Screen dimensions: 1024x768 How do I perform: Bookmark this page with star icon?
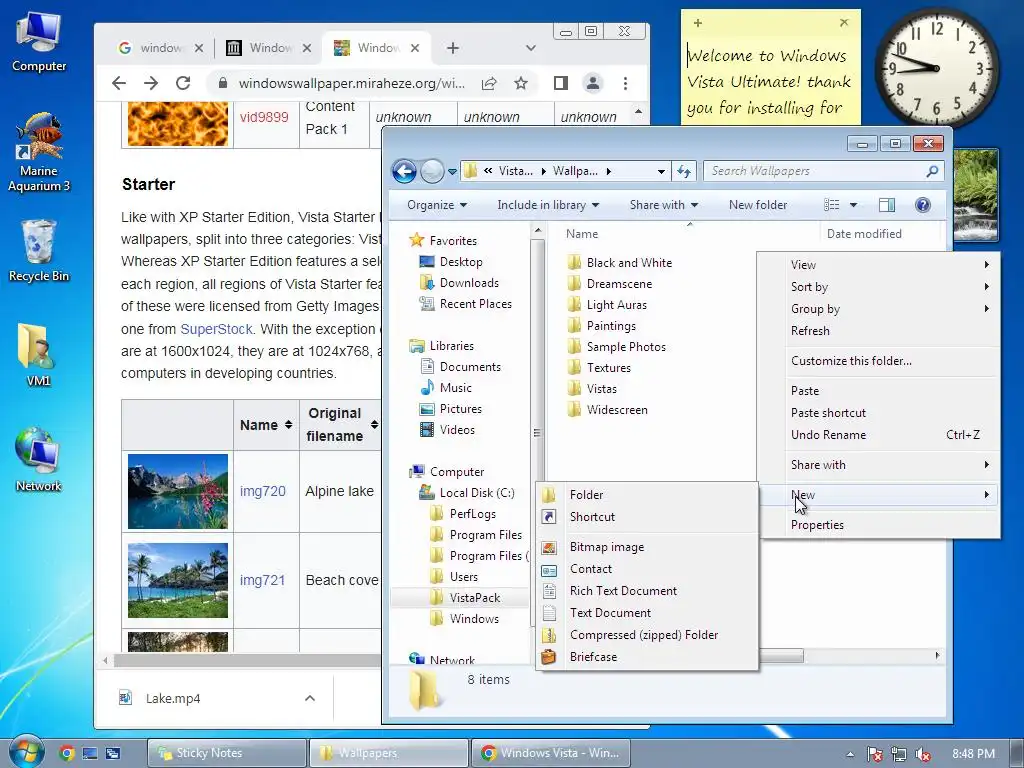pos(520,83)
